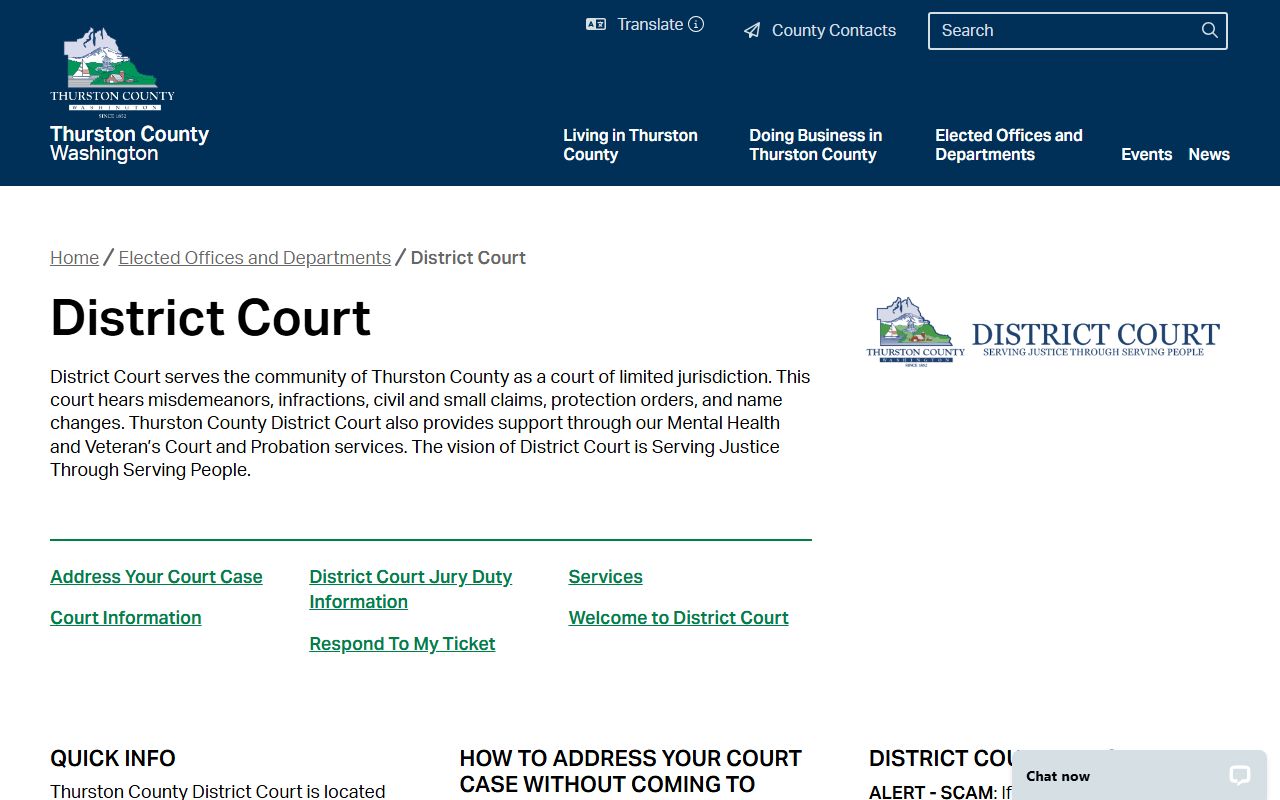
Task: Click the Translate language icon
Action: tap(596, 24)
